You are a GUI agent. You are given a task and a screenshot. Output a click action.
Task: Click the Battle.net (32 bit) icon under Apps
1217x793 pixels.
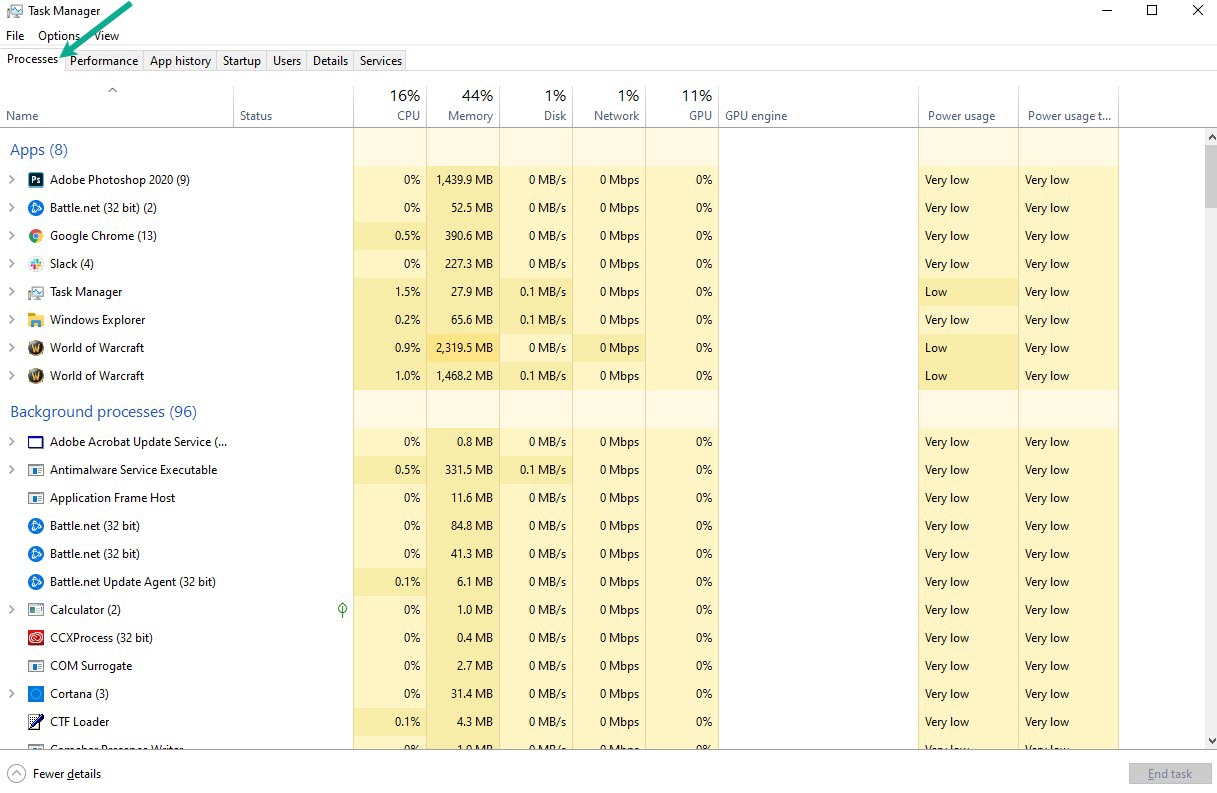click(35, 208)
